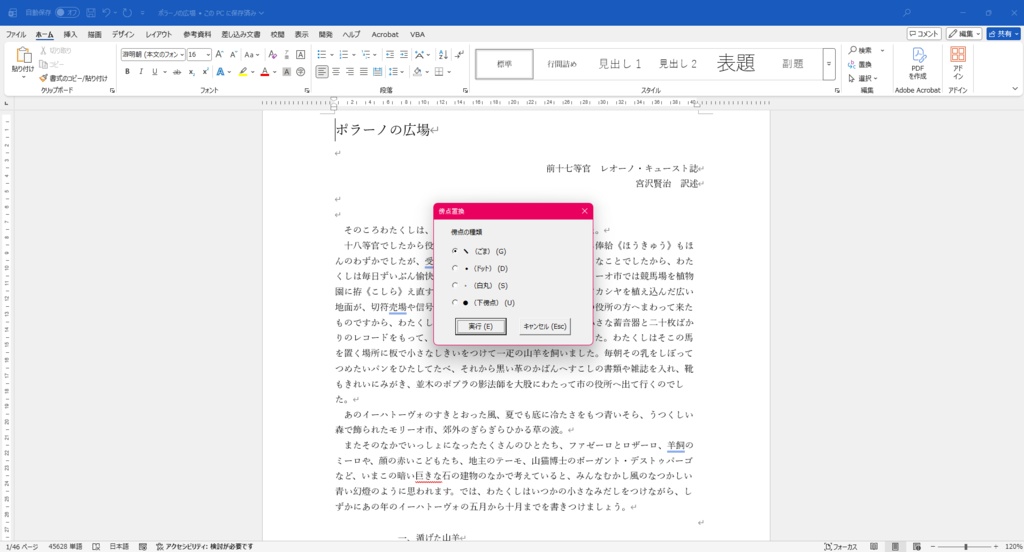Toggle italic formatting
Image resolution: width=1024 pixels, height=552 pixels.
point(140,72)
